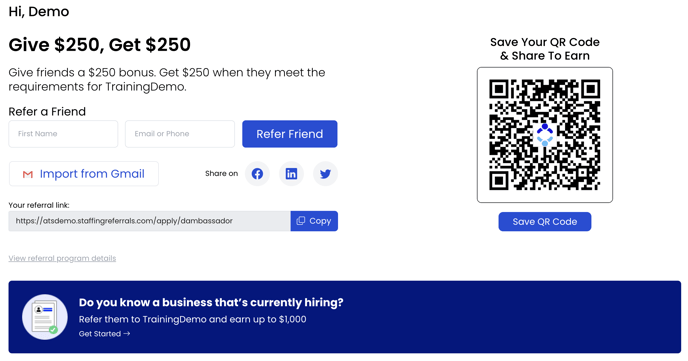Click the Give $250, Get $250 heading
This screenshot has height=361, width=688.
tap(100, 45)
